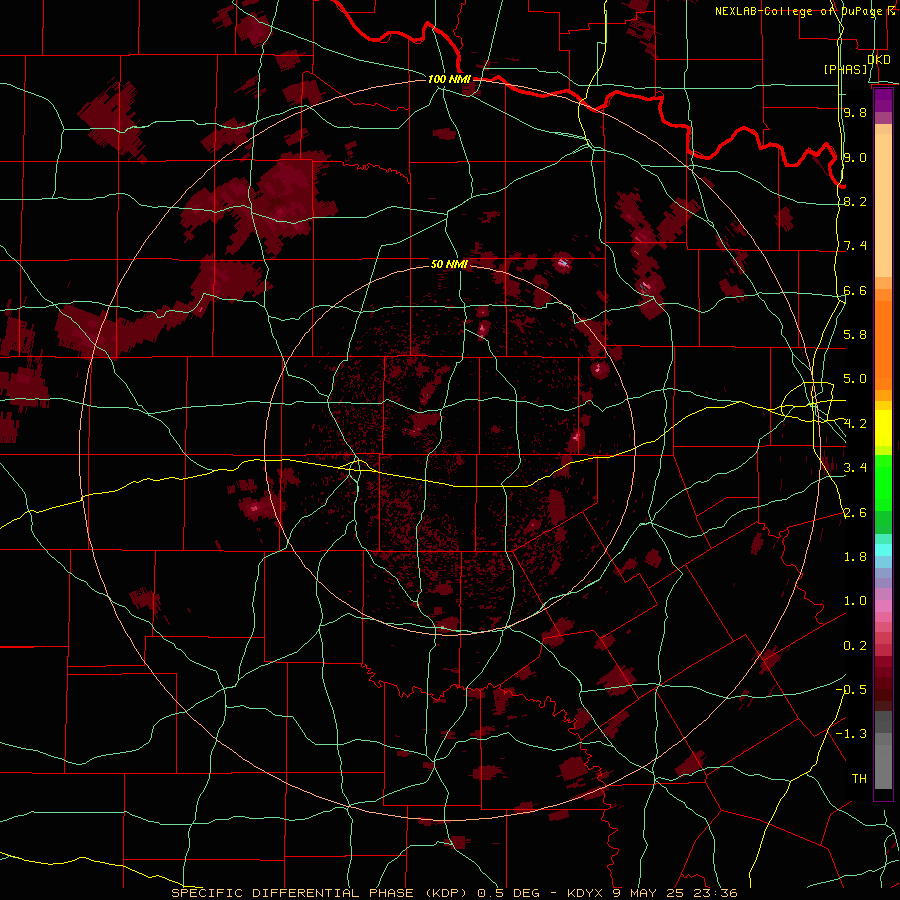Screen dimensions: 900x900
Task: Click the 1.0 scale value
Action: [855, 601]
